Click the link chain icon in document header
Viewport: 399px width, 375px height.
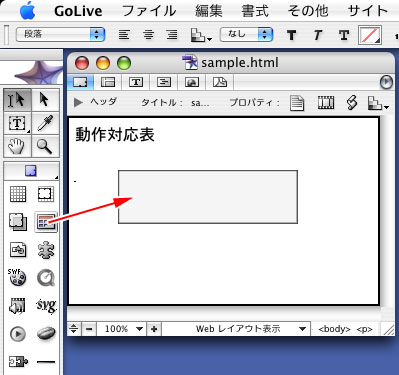click(352, 103)
